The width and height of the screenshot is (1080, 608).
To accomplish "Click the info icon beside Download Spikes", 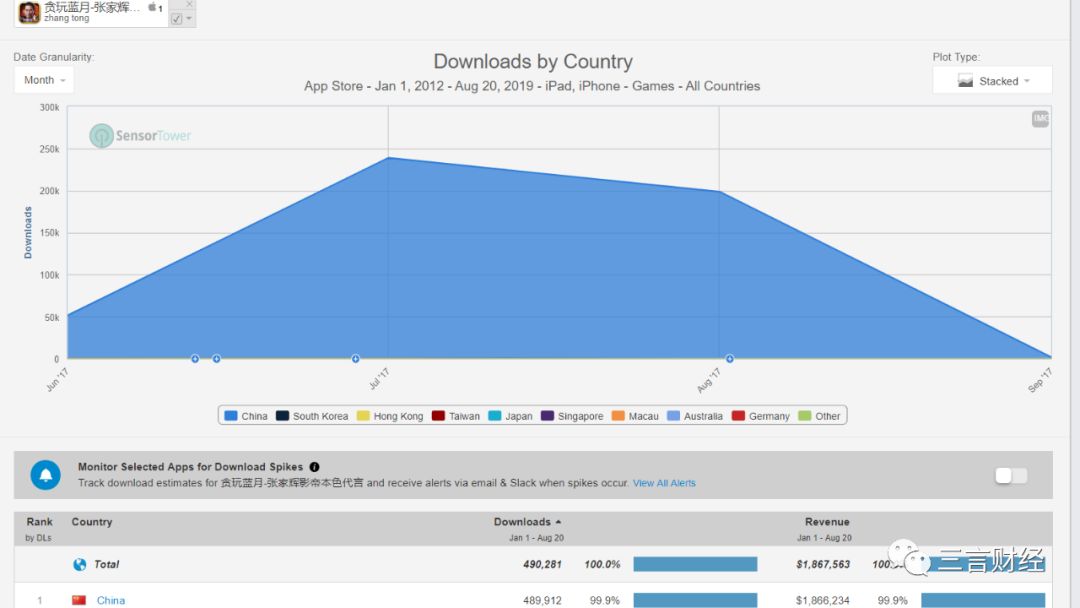I will pyautogui.click(x=314, y=467).
